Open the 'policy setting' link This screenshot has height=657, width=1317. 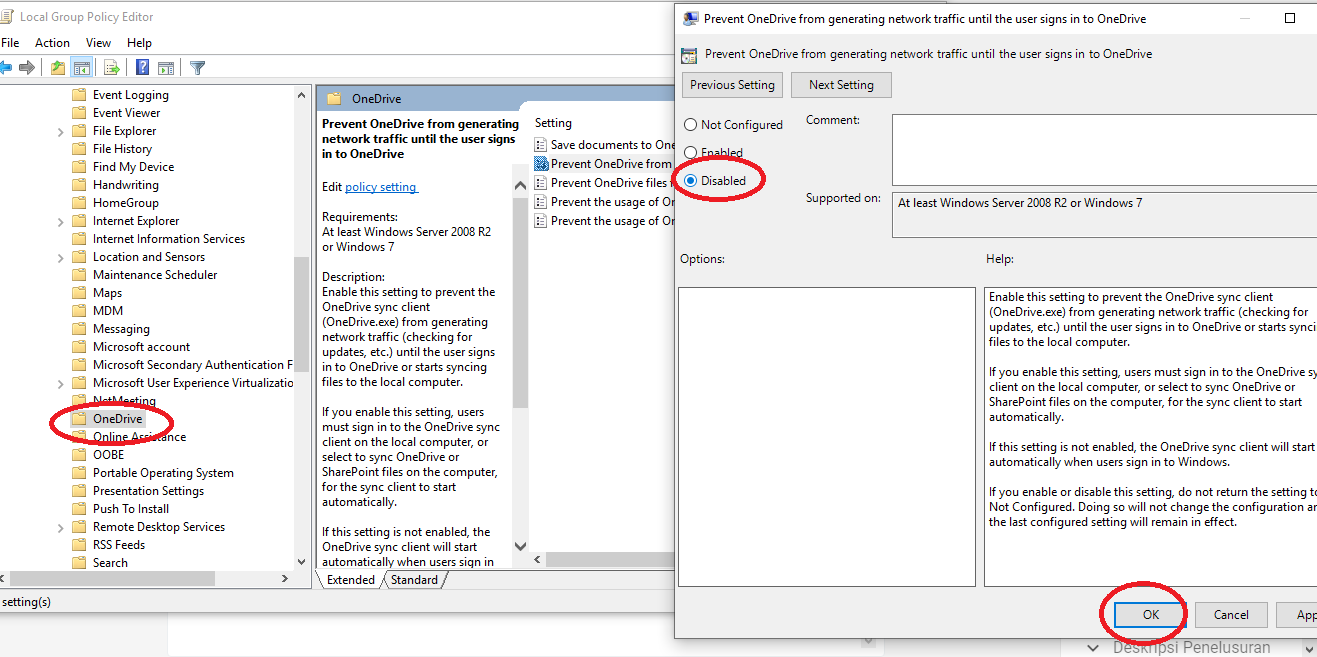coord(381,187)
